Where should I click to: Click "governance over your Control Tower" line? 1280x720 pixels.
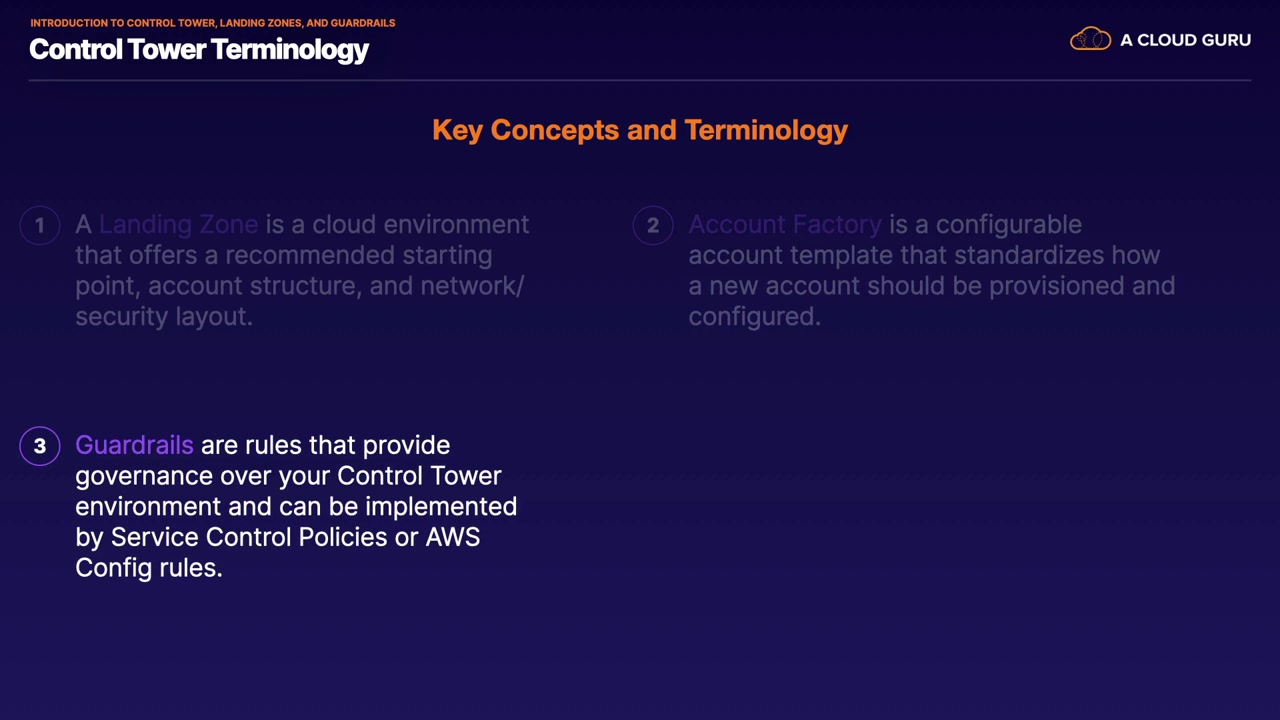click(288, 476)
